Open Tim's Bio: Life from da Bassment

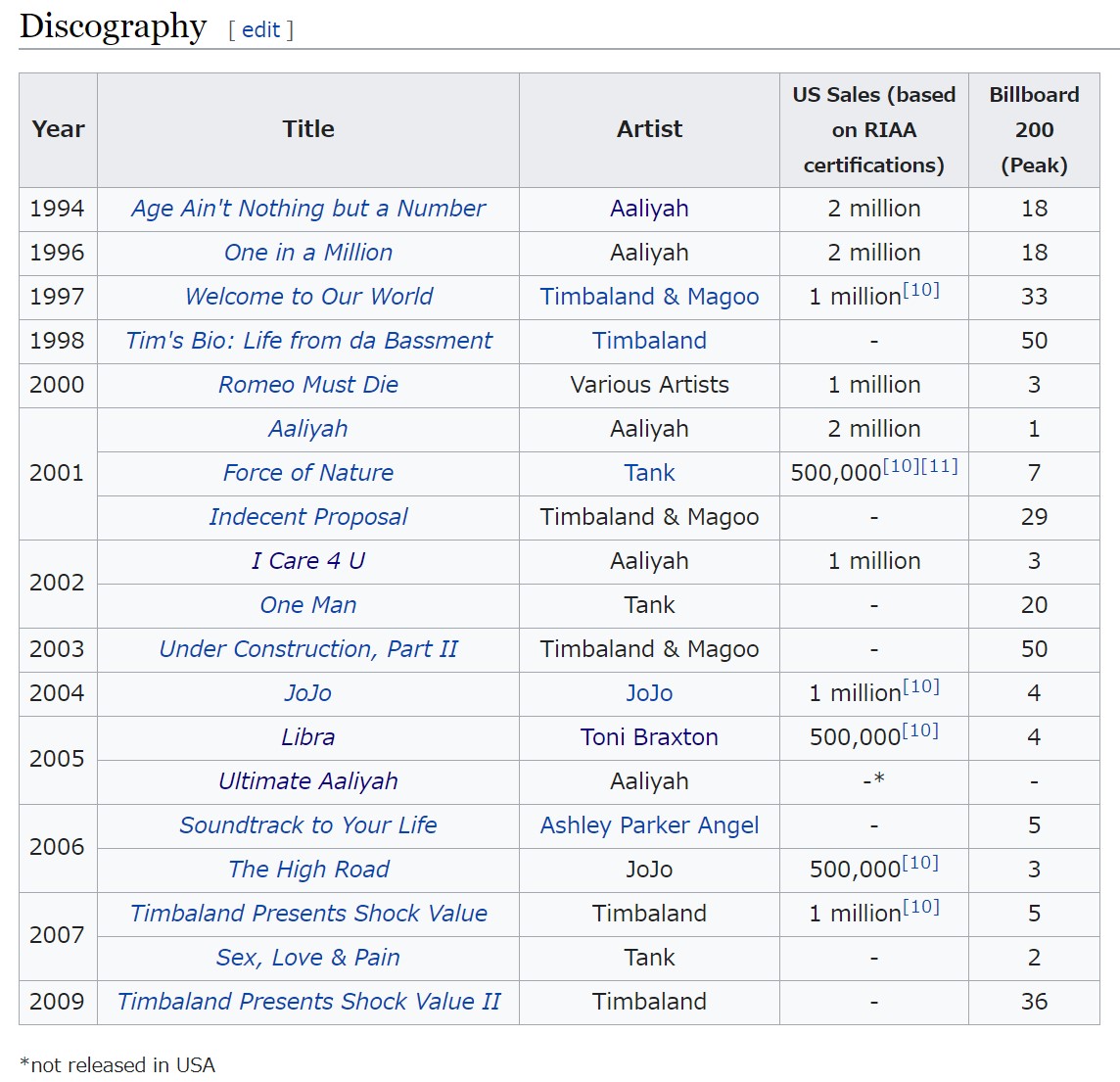pyautogui.click(x=307, y=341)
